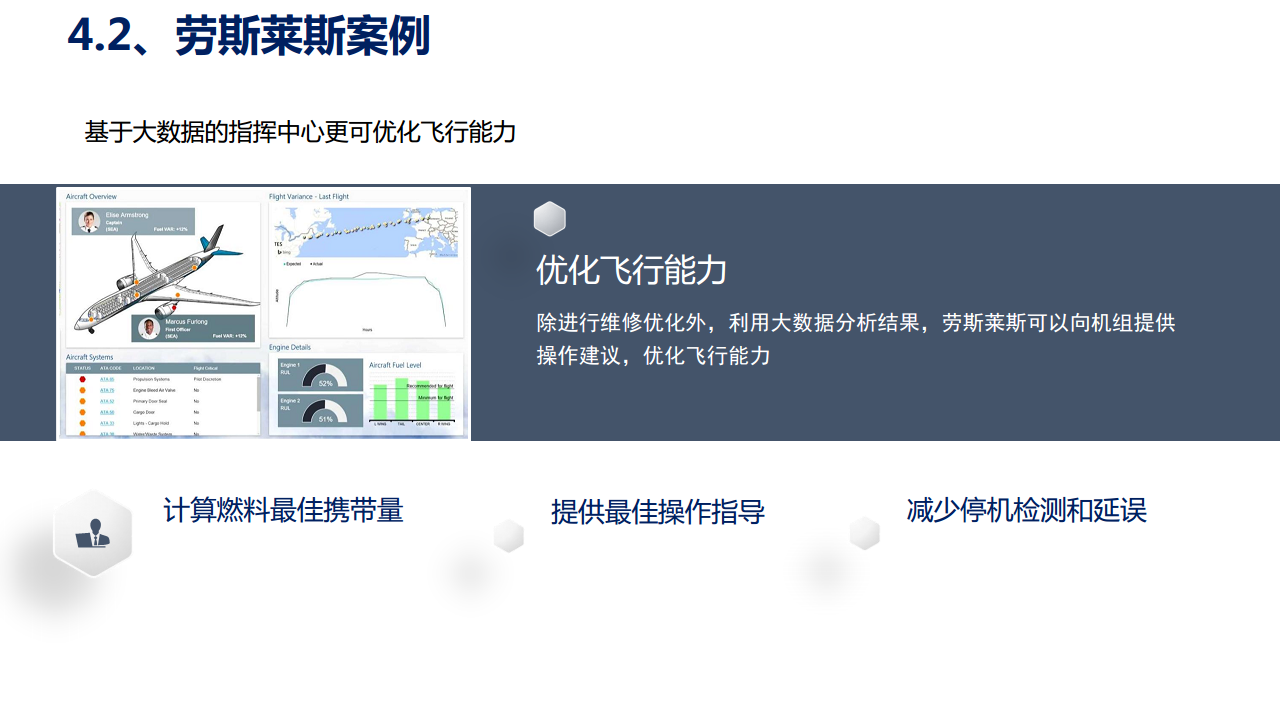
Task: Click the airplane cutaway illustration
Action: pyautogui.click(x=167, y=280)
